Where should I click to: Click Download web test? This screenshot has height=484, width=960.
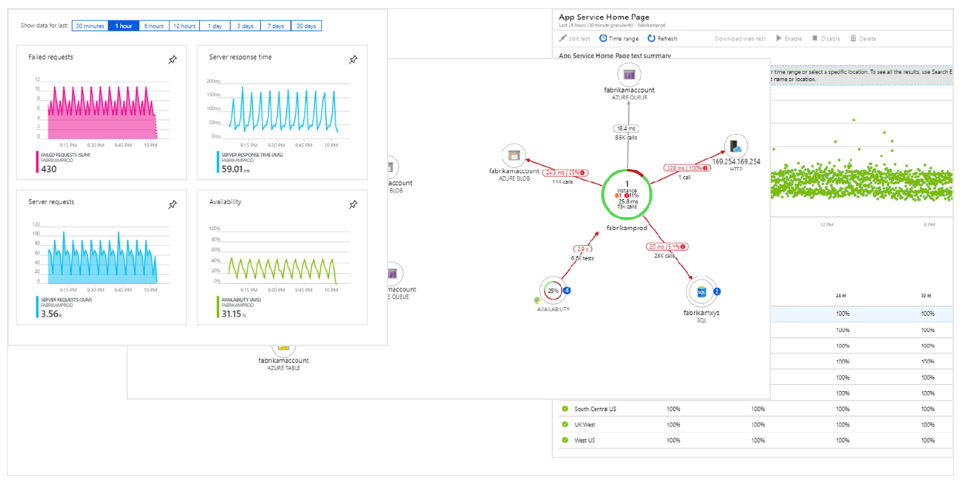[740, 39]
